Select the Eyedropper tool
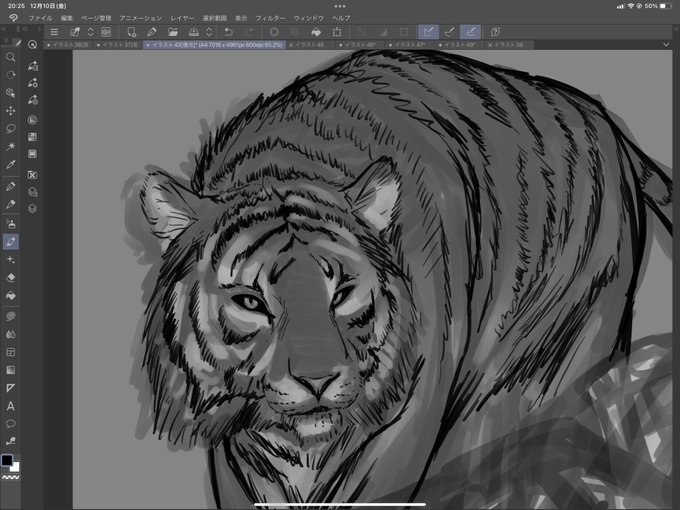 [11, 164]
